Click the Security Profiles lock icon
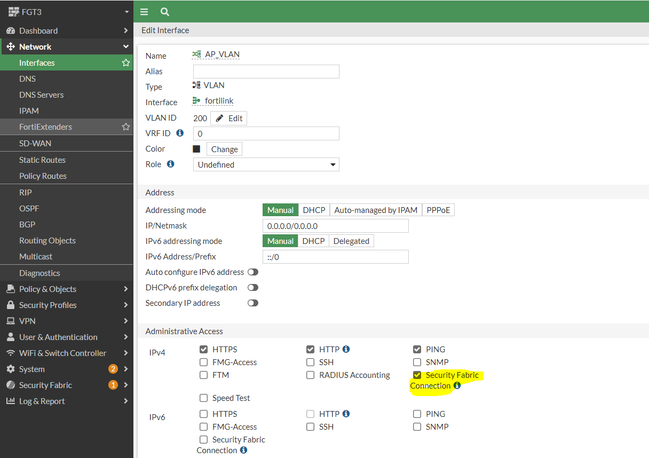Viewport: 649px width, 458px height. click(x=11, y=305)
